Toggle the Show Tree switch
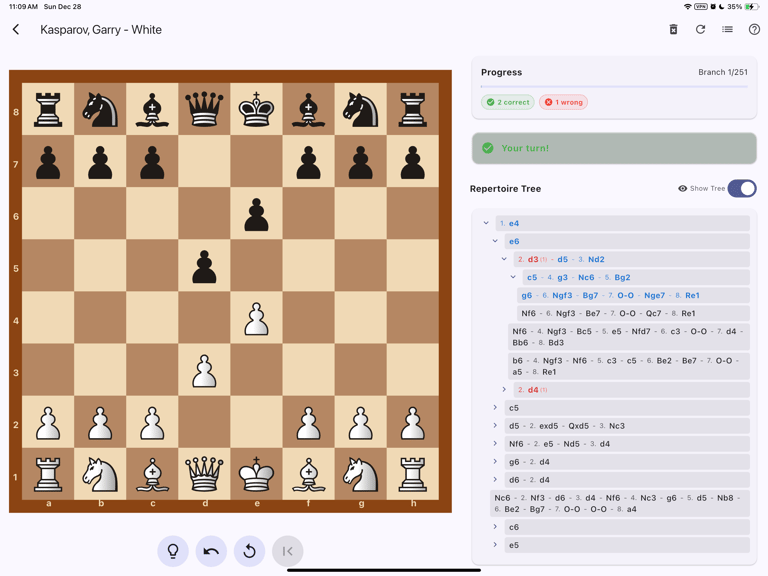This screenshot has width=768, height=576. coord(742,189)
